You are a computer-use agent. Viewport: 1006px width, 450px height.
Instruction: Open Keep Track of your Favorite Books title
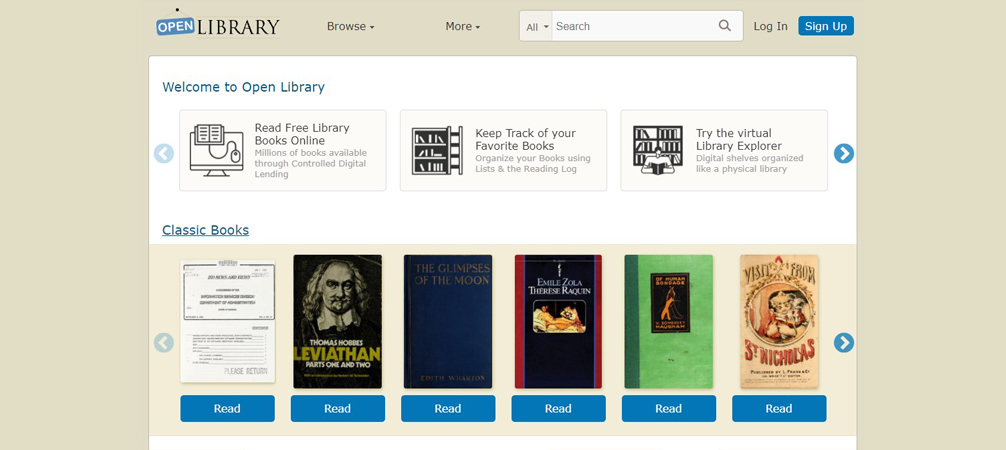click(525, 139)
